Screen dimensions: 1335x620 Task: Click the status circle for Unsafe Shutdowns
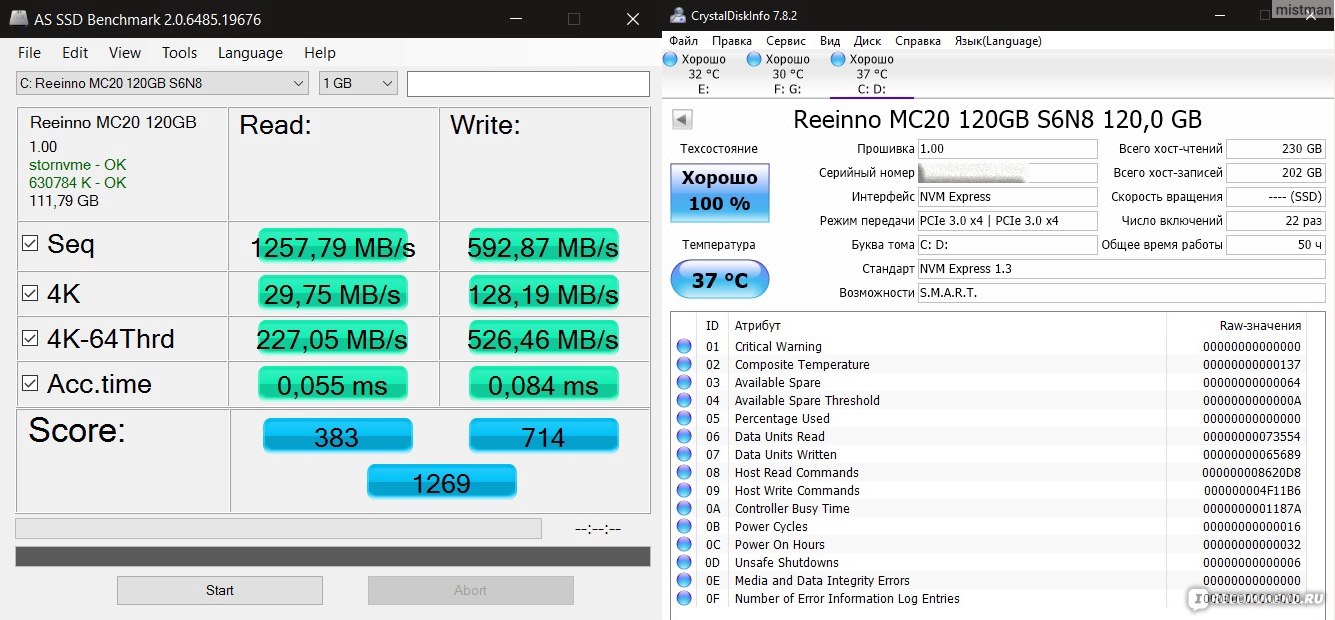click(684, 562)
